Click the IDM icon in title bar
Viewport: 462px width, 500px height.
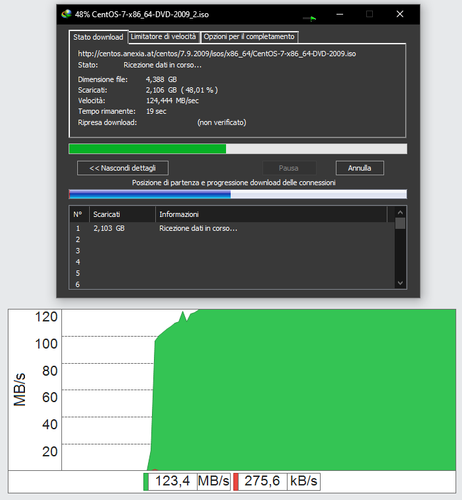67,14
